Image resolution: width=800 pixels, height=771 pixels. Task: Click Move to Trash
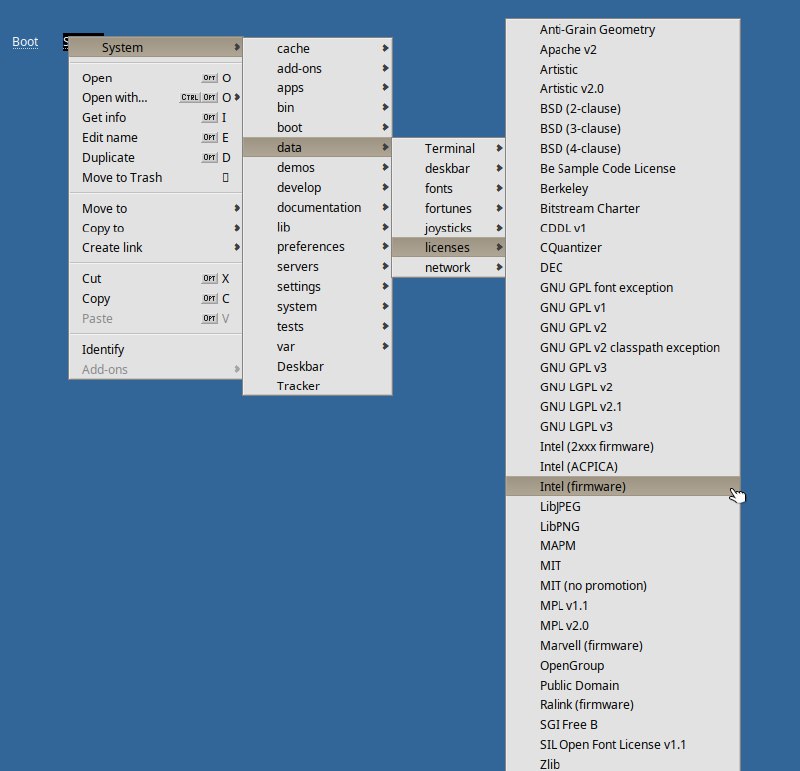122,178
